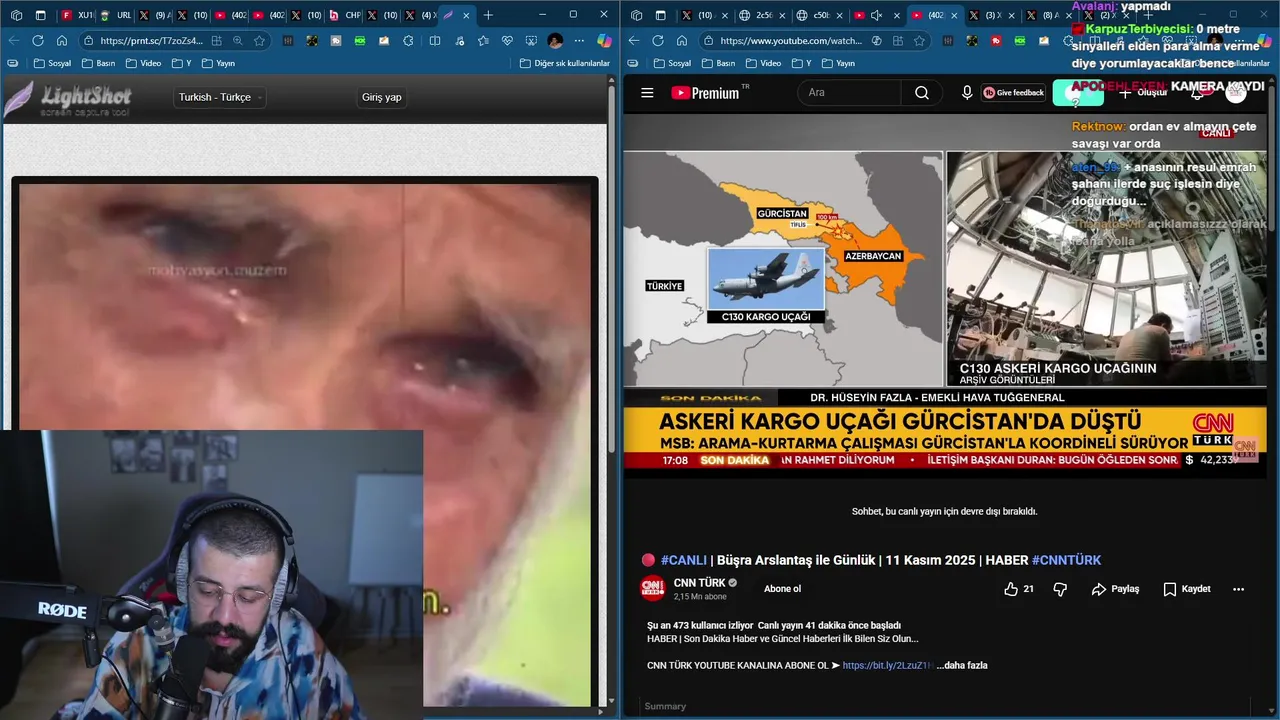The image size is (1280, 720).
Task: Open extensions puzzle icon in left browser
Action: tap(409, 41)
